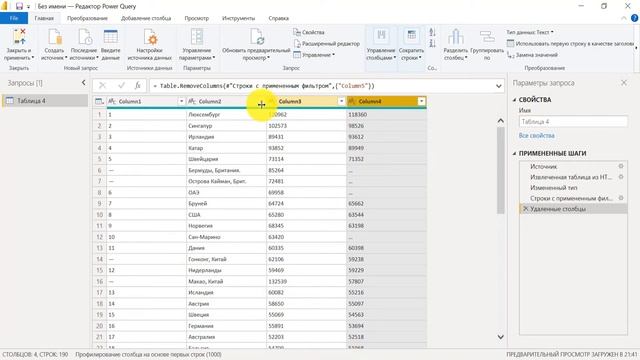Collapse the ПРИМЕНЕННЫЕ ШАГИ section
Screen dimensions: 640x360
click(515, 153)
